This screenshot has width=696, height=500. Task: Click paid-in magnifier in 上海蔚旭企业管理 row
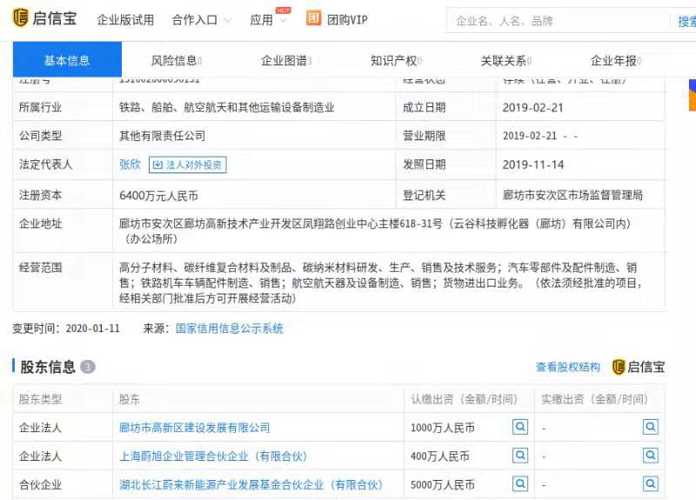[x=650, y=456]
